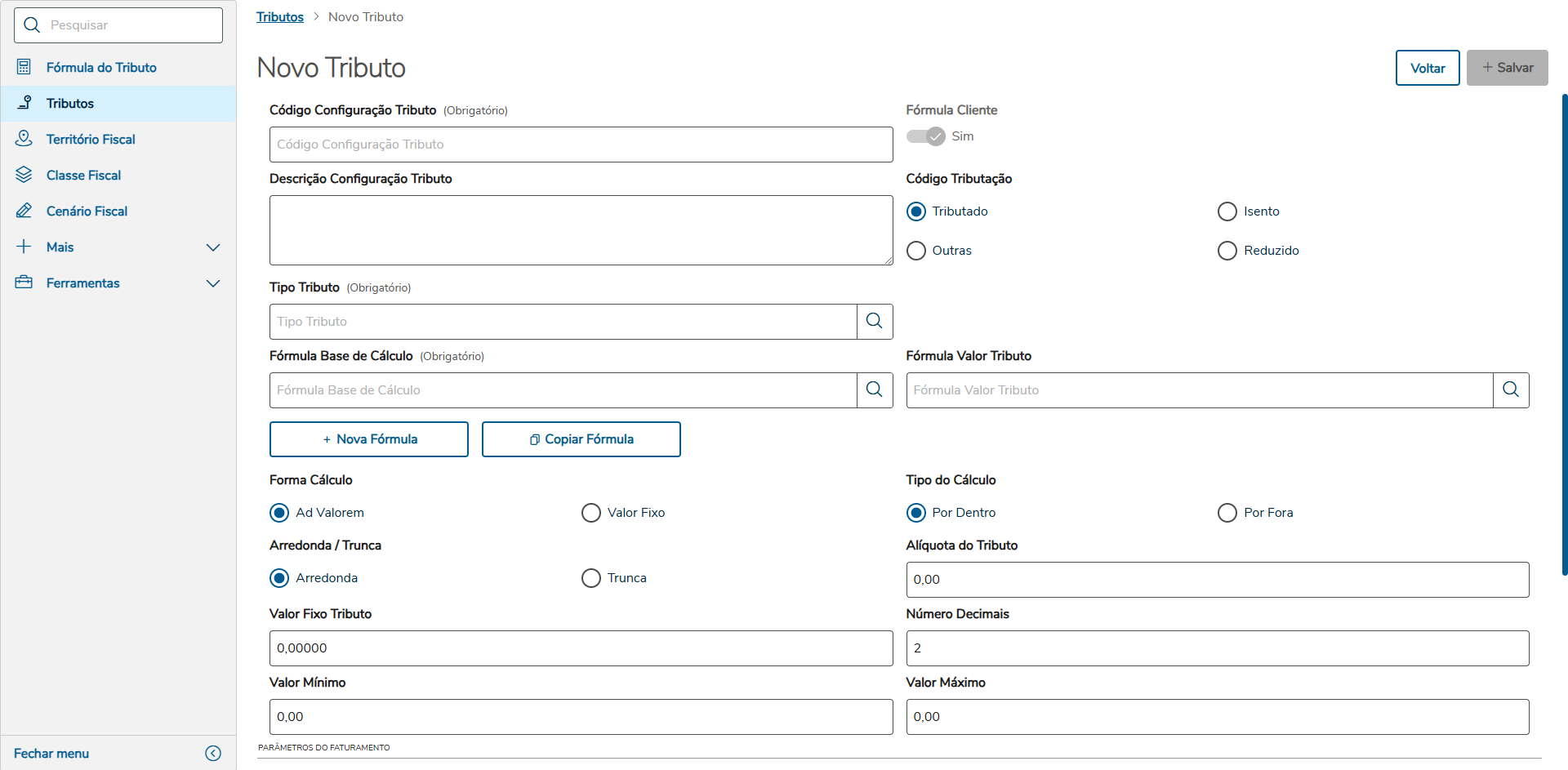Open lookup search for Fórmula Base de Cálculo
The image size is (1568, 770).
[874, 389]
